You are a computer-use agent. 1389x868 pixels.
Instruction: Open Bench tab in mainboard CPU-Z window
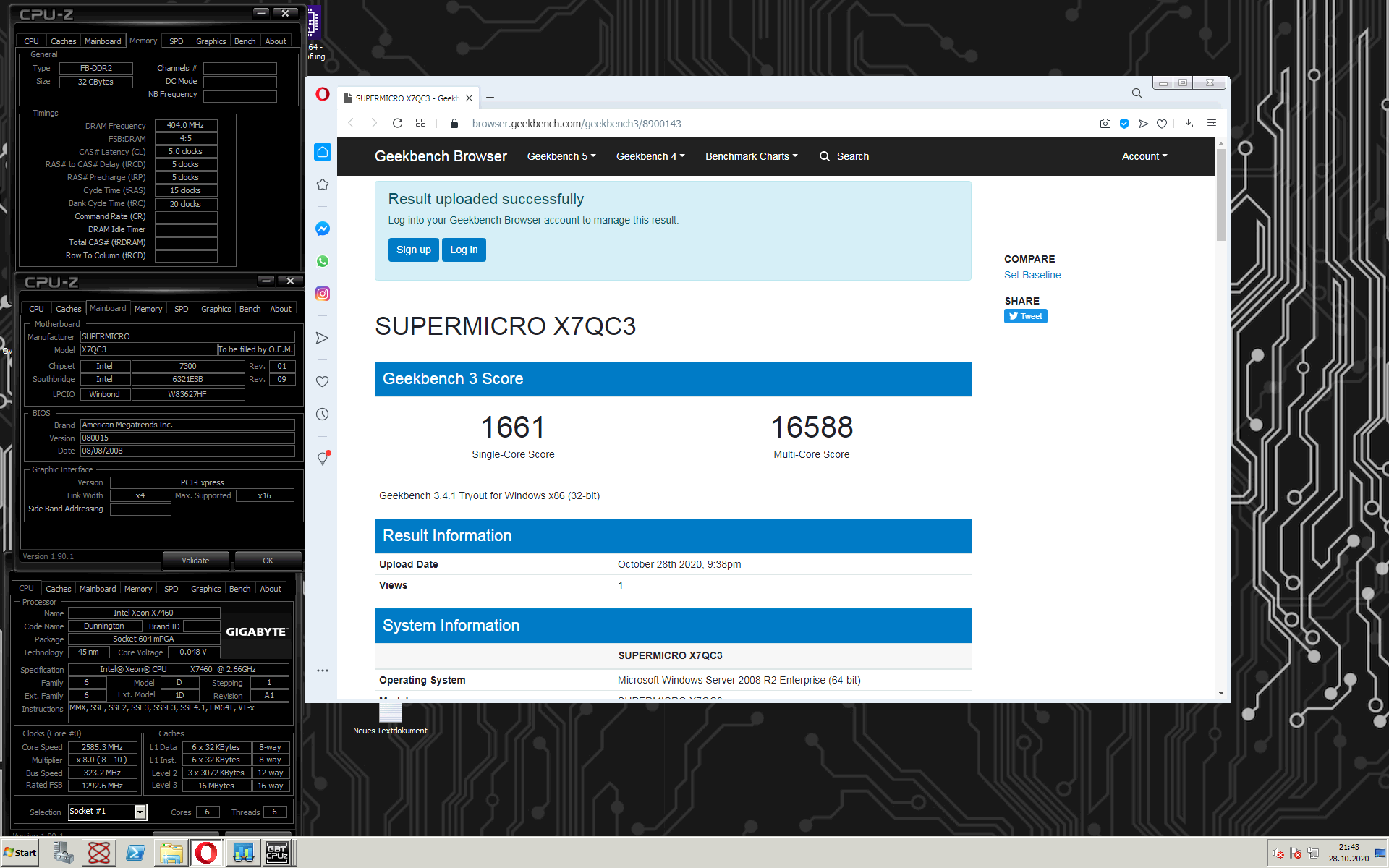[250, 309]
